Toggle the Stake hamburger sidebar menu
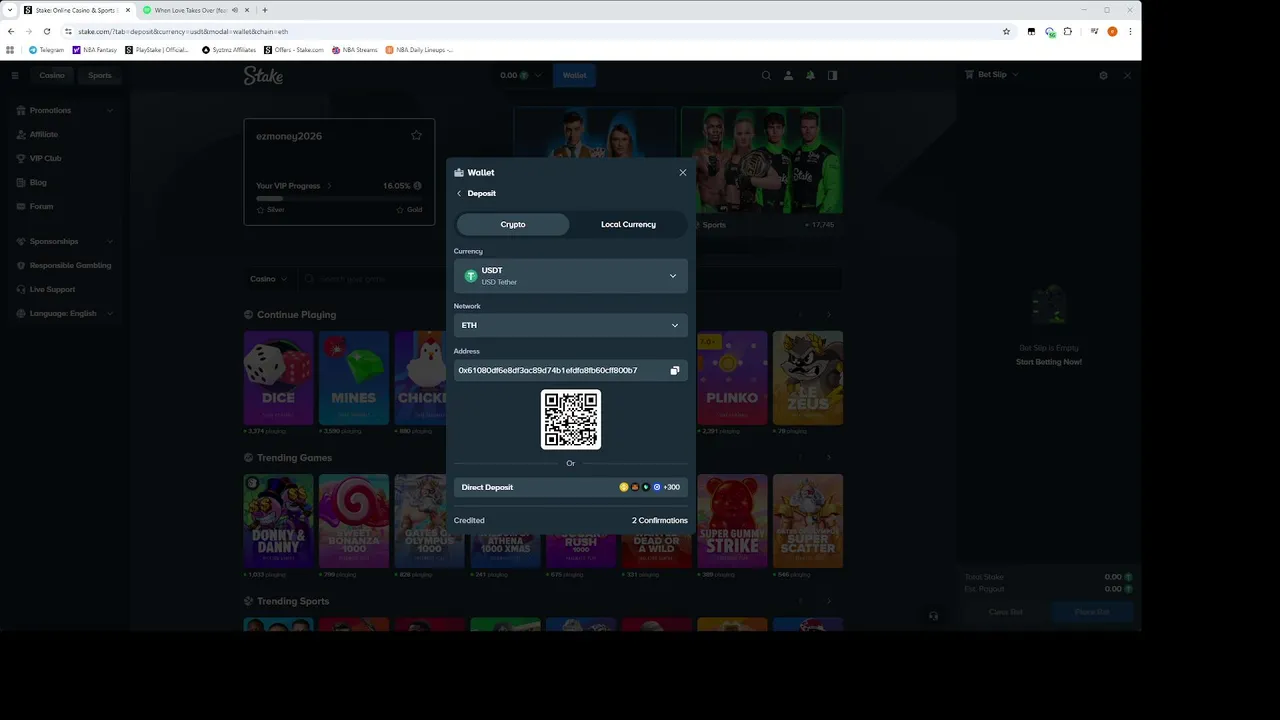Viewport: 1280px width, 720px height. [15, 75]
